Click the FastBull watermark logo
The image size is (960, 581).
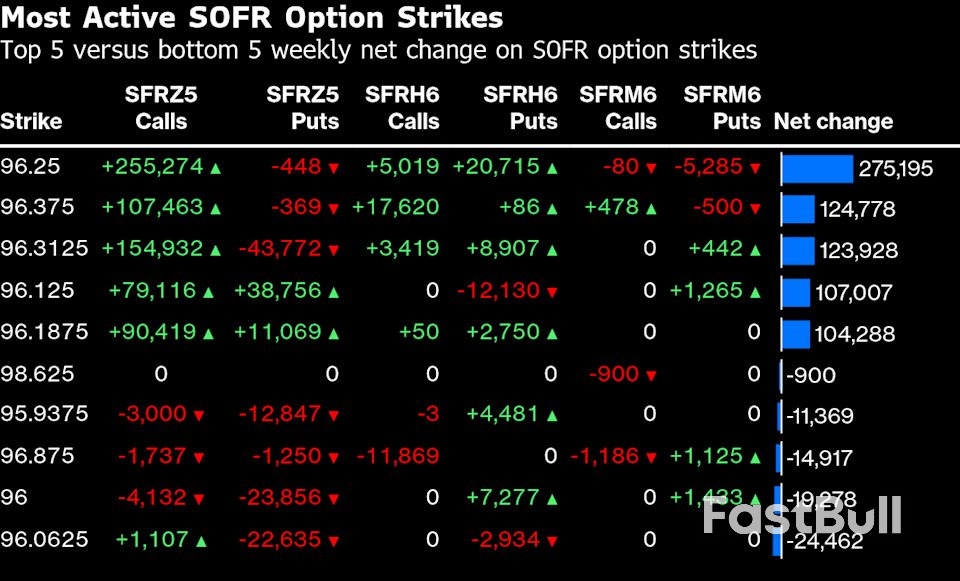(x=802, y=515)
